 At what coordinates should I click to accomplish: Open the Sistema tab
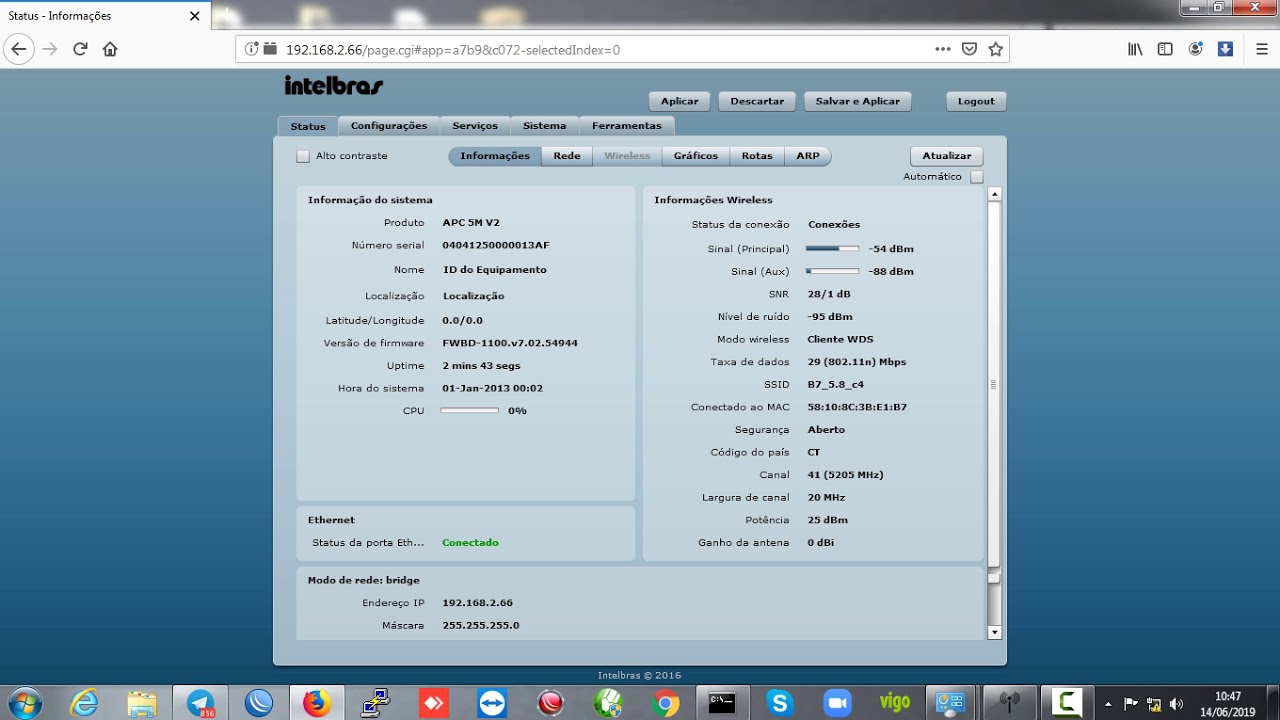[x=544, y=126]
